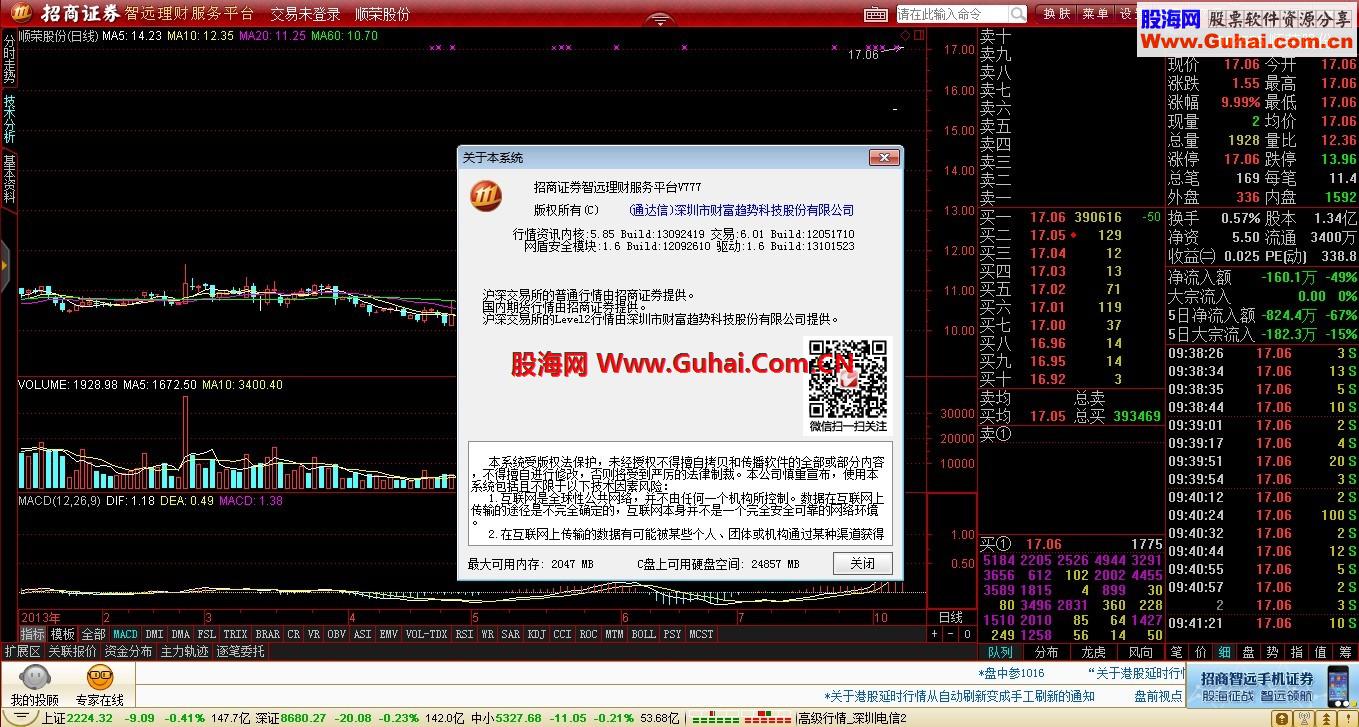Select the 笔 tick tab

(x=1177, y=652)
